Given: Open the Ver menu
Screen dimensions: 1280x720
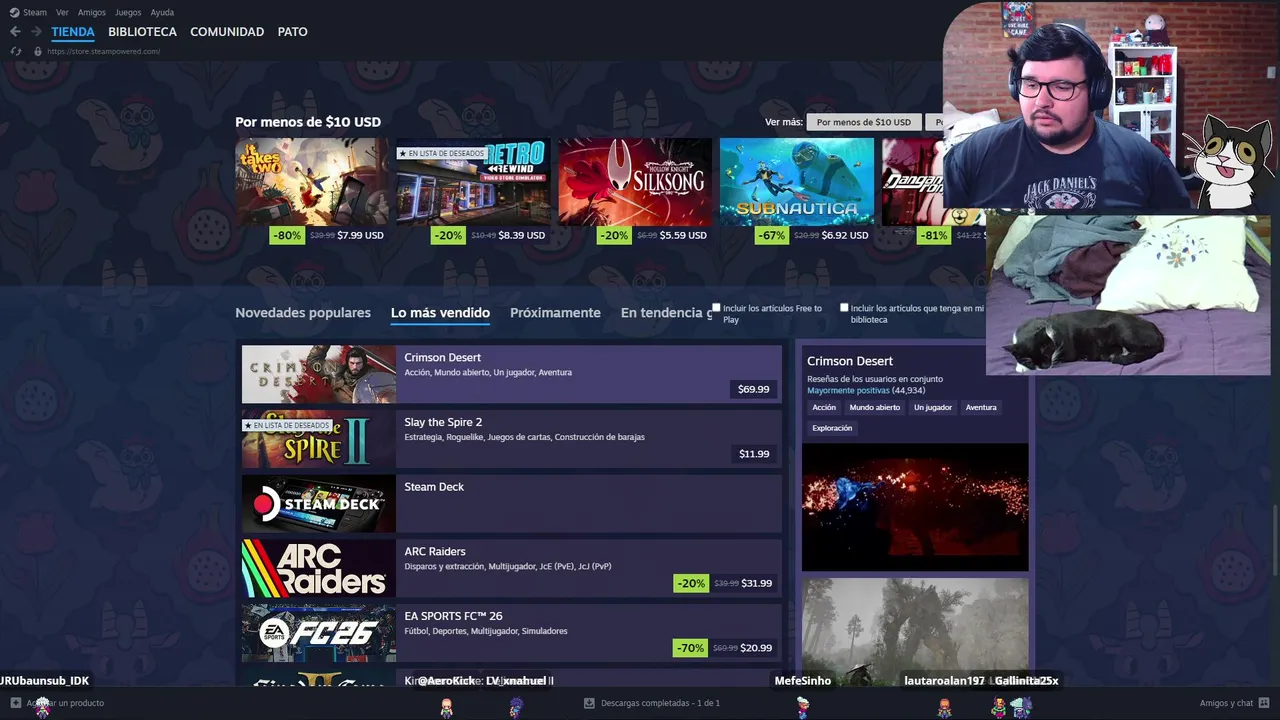Looking at the screenshot, I should pyautogui.click(x=62, y=12).
